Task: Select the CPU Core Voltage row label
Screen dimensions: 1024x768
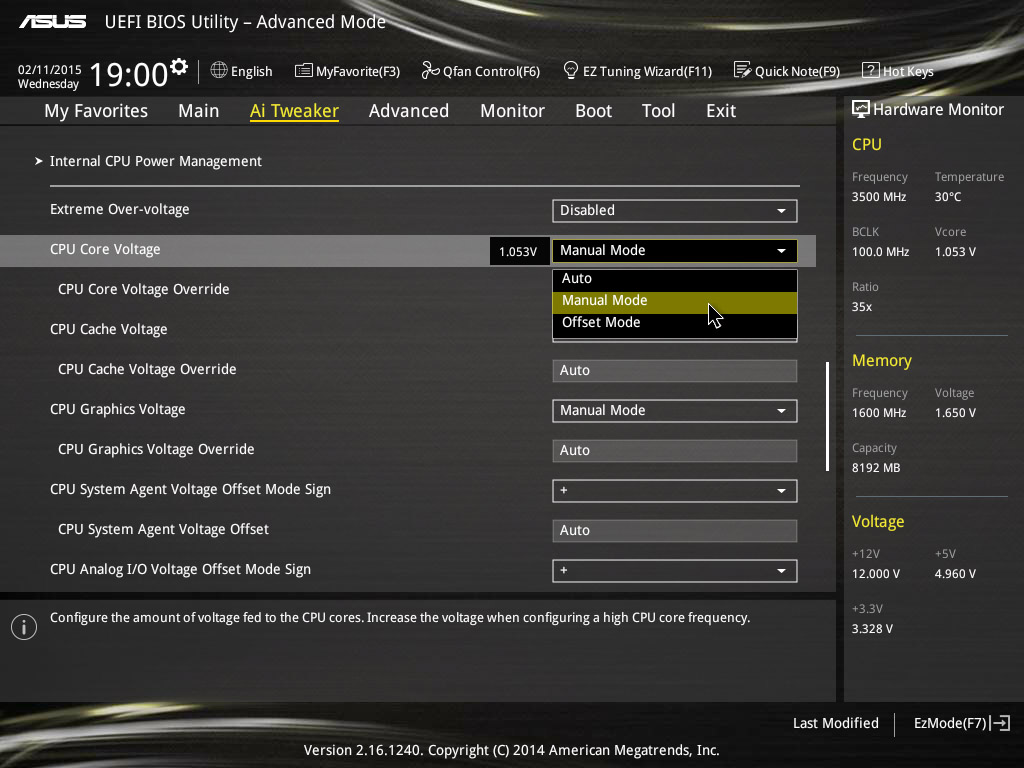Action: pyautogui.click(x=105, y=249)
